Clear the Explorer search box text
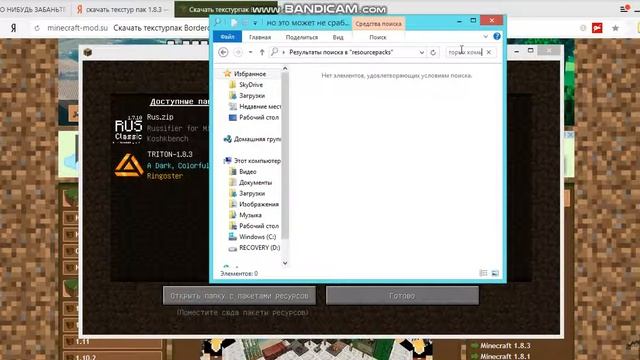The height and width of the screenshot is (360, 640). (489, 52)
